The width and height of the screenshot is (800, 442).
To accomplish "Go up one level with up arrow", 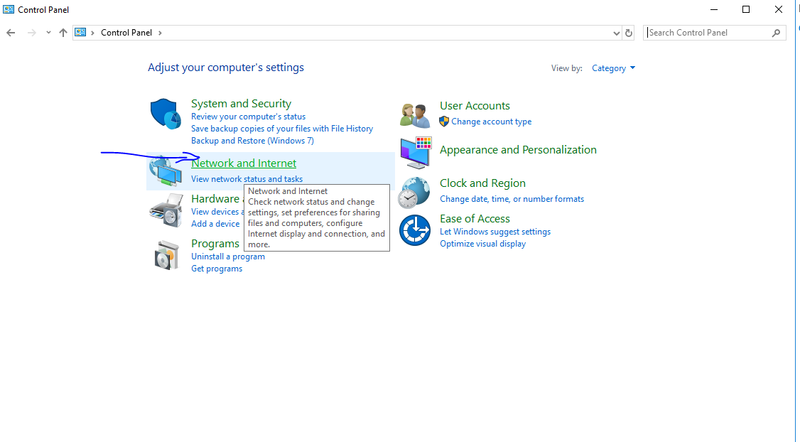I will [x=63, y=33].
